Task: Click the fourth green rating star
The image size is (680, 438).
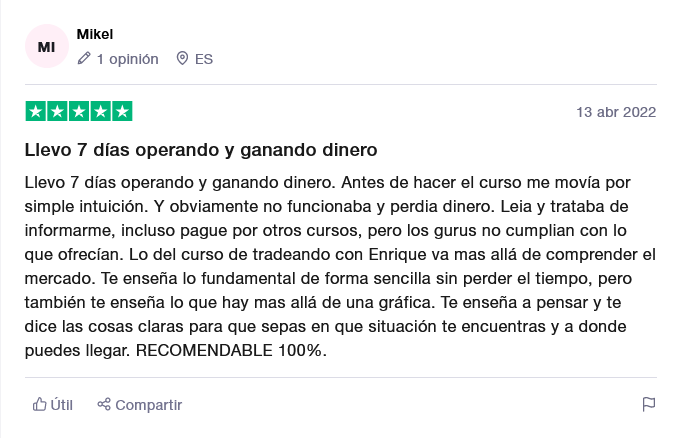Action: coord(101,111)
